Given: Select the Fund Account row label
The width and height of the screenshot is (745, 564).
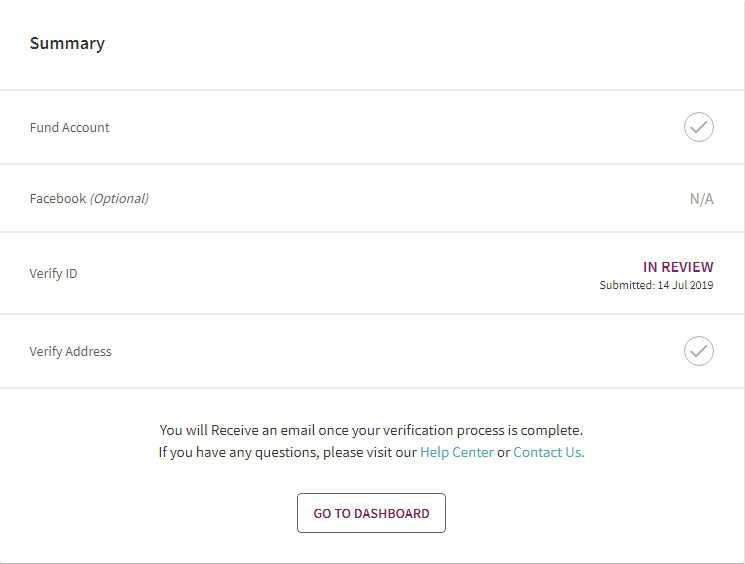Looking at the screenshot, I should [x=70, y=128].
